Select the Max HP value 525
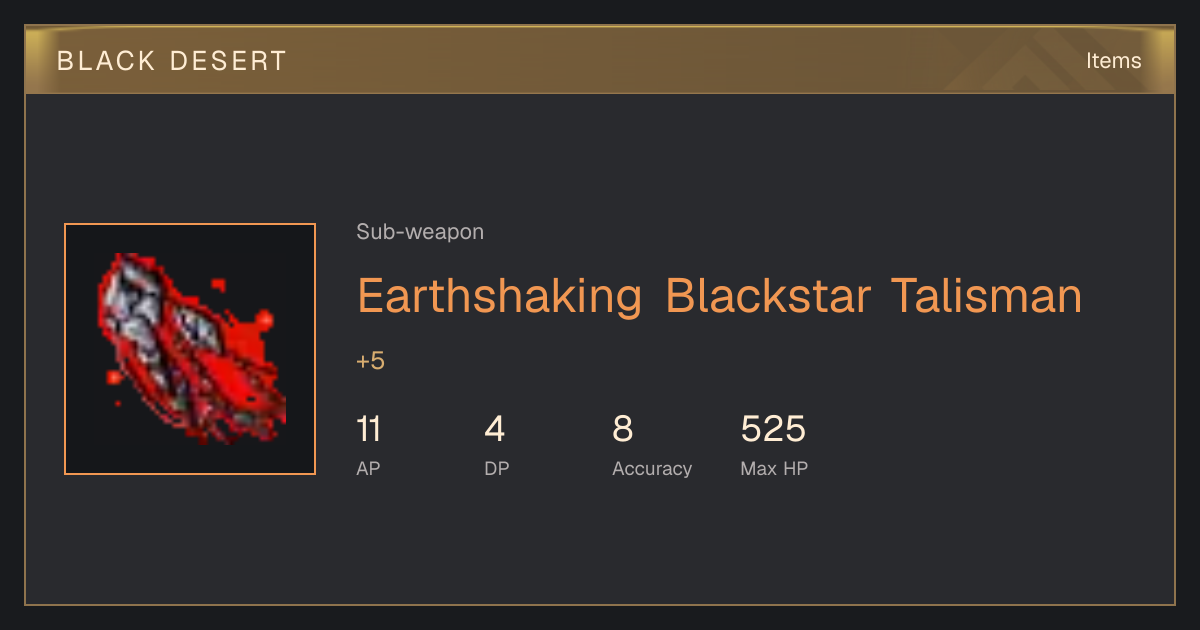Screen dimensions: 1200x630 coord(773,429)
